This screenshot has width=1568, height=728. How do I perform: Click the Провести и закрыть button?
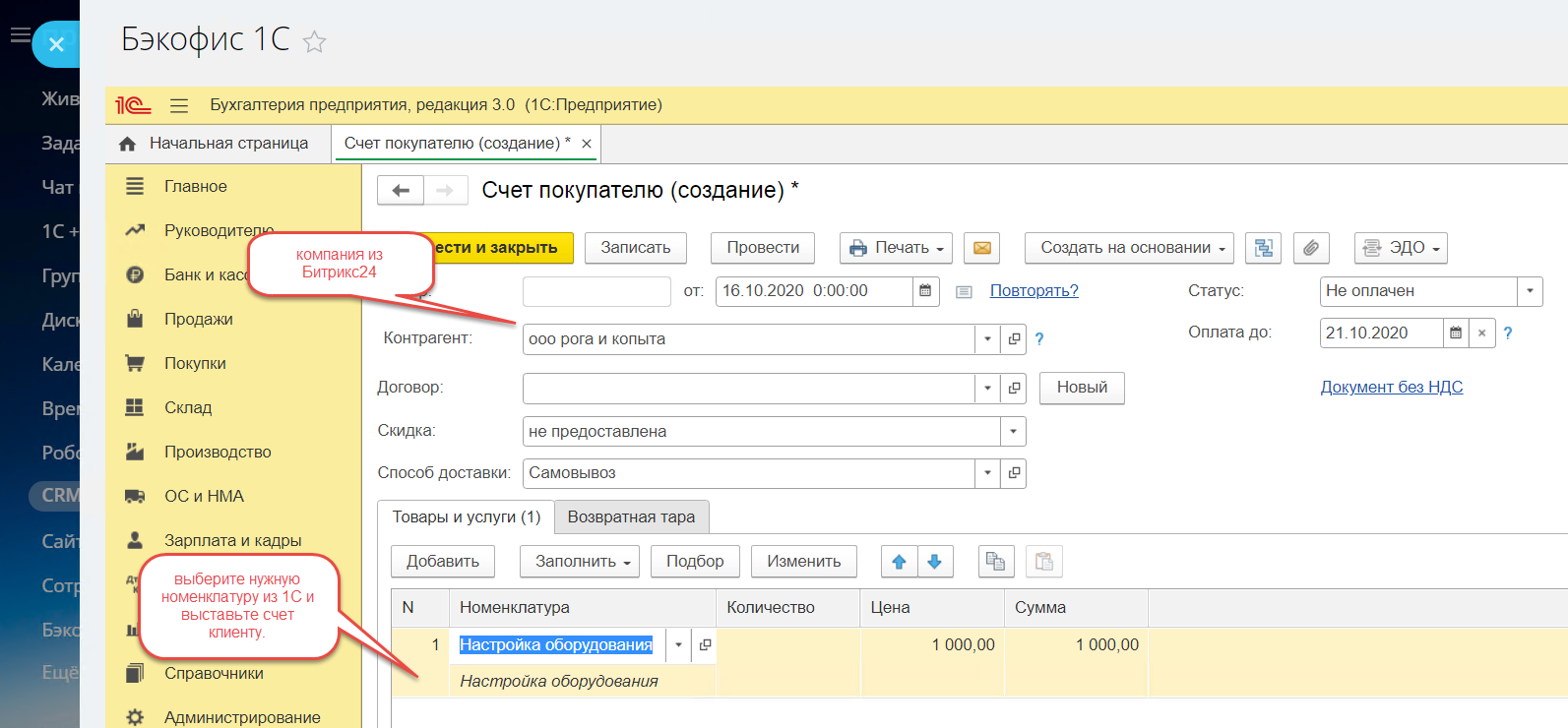click(503, 248)
